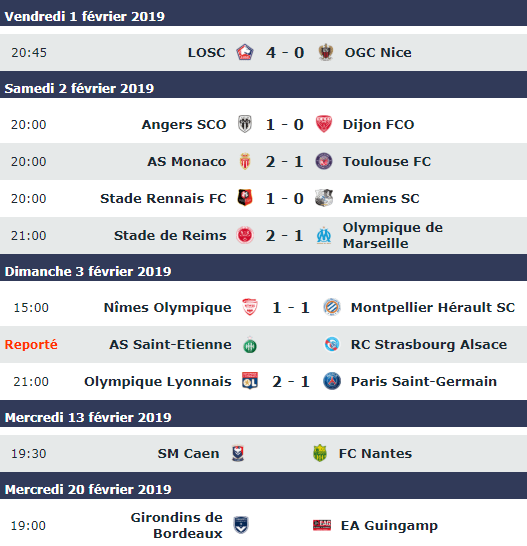Open the Toulouse FC team link
Image resolution: width=527 pixels, height=546 pixels.
click(x=387, y=162)
